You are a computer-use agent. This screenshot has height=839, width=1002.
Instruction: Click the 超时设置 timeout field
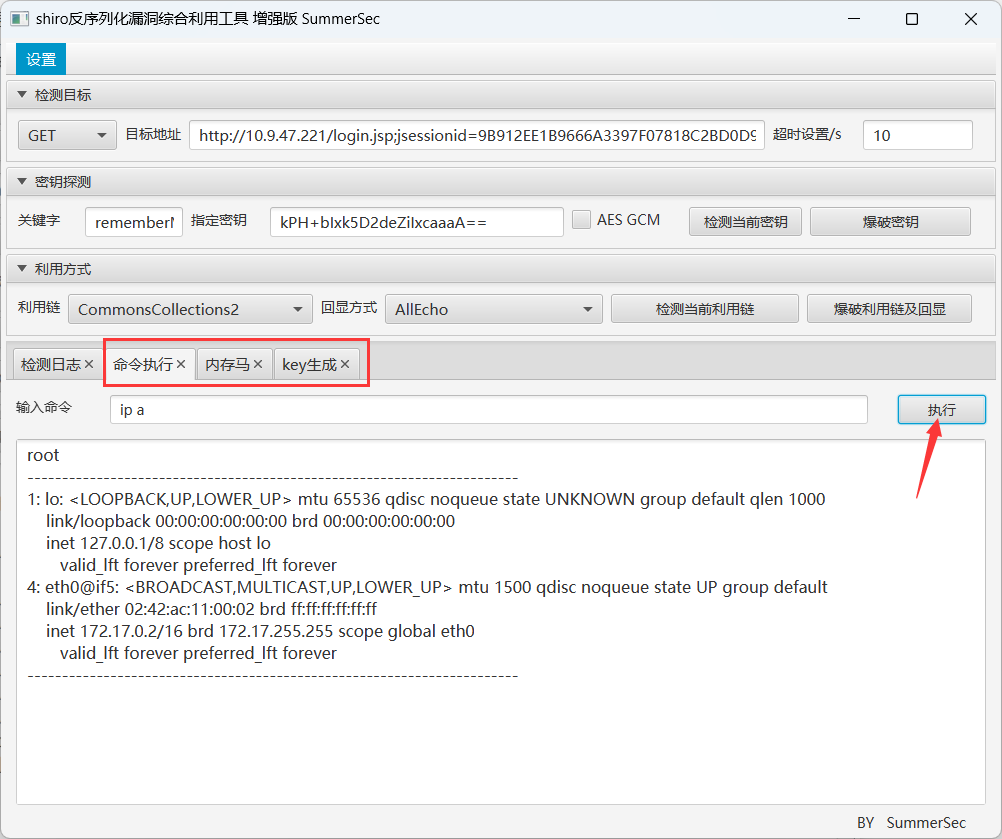click(918, 135)
